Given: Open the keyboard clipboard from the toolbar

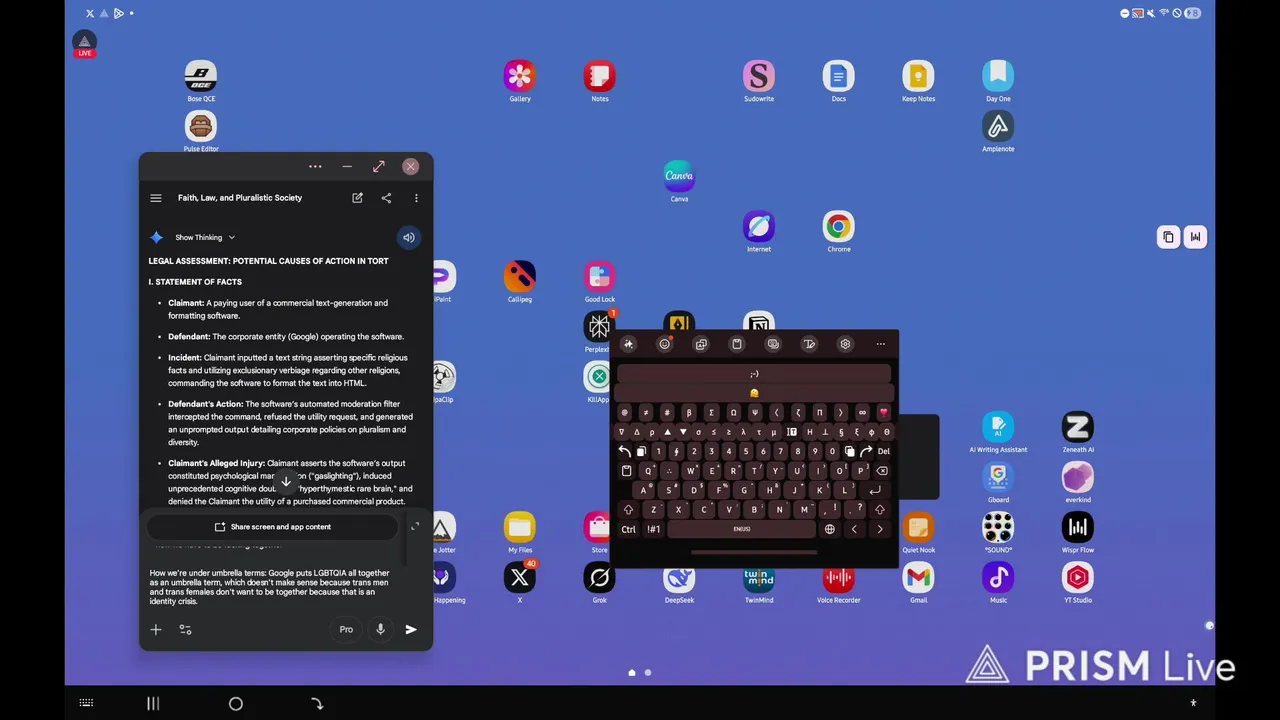Looking at the screenshot, I should pos(737,345).
